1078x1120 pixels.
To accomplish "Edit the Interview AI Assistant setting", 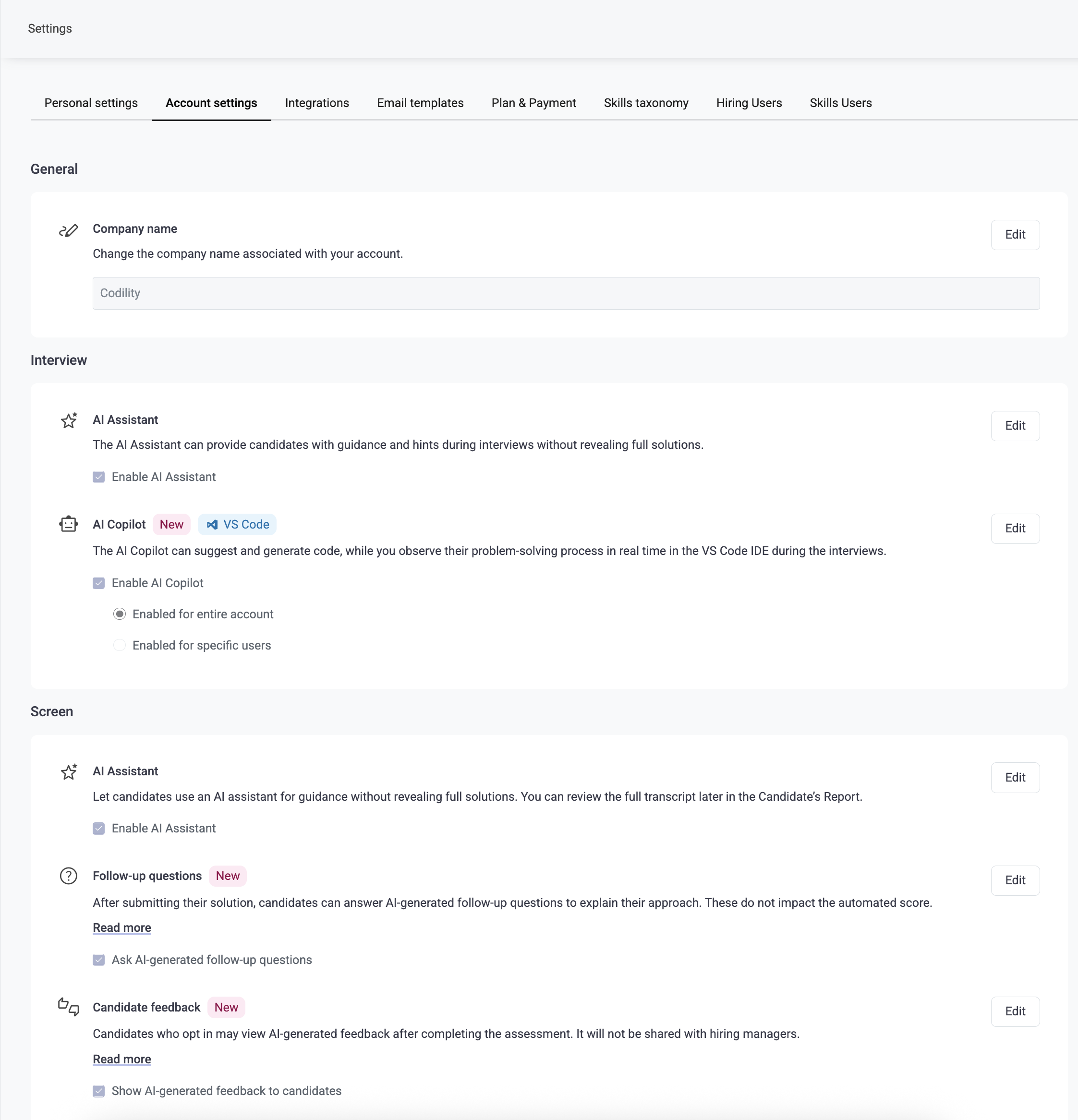I will tap(1015, 426).
